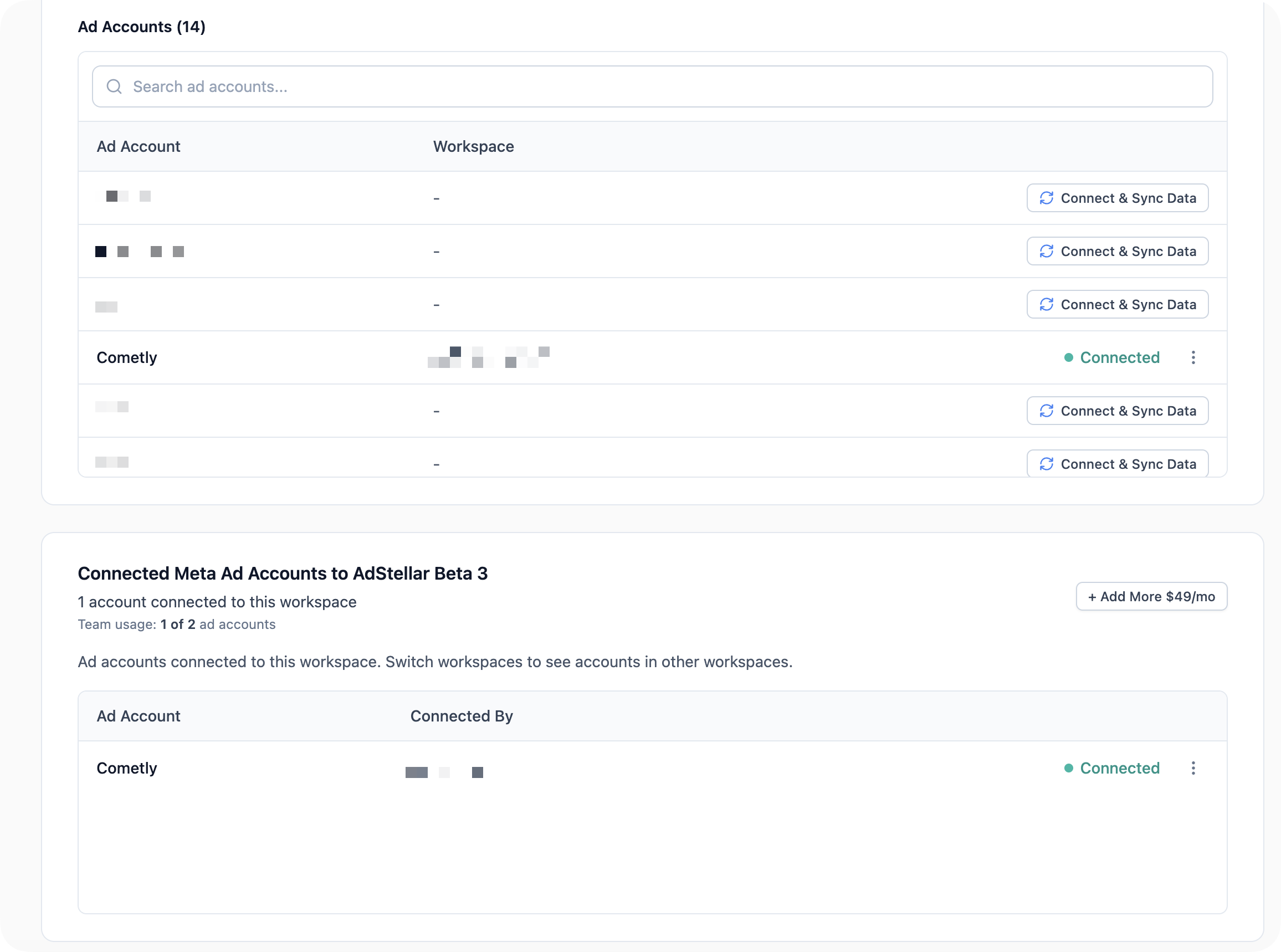Open three-dot menu for Cometly in top table
This screenshot has height=952, width=1281.
(x=1193, y=357)
